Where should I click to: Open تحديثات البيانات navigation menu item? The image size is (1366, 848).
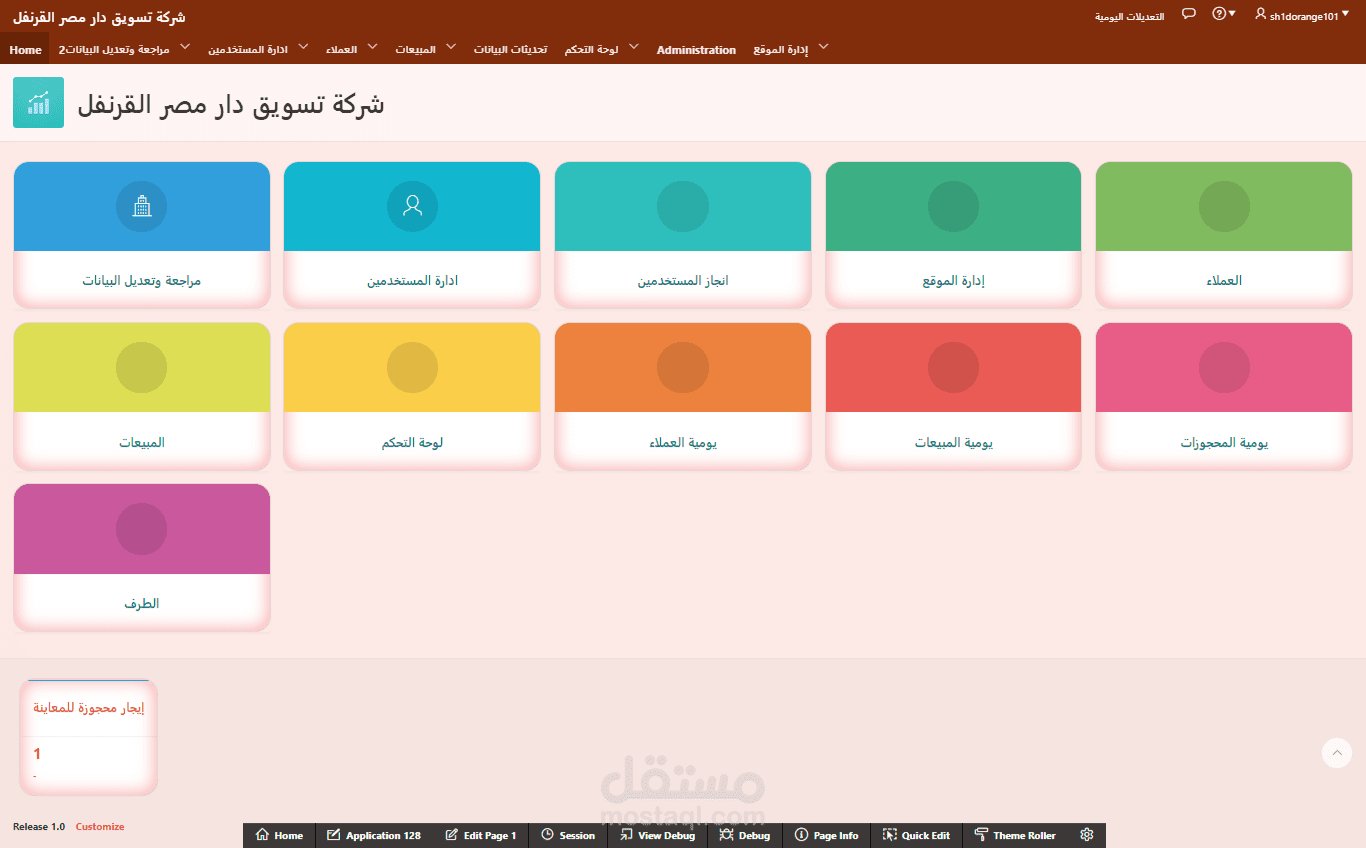click(x=510, y=49)
